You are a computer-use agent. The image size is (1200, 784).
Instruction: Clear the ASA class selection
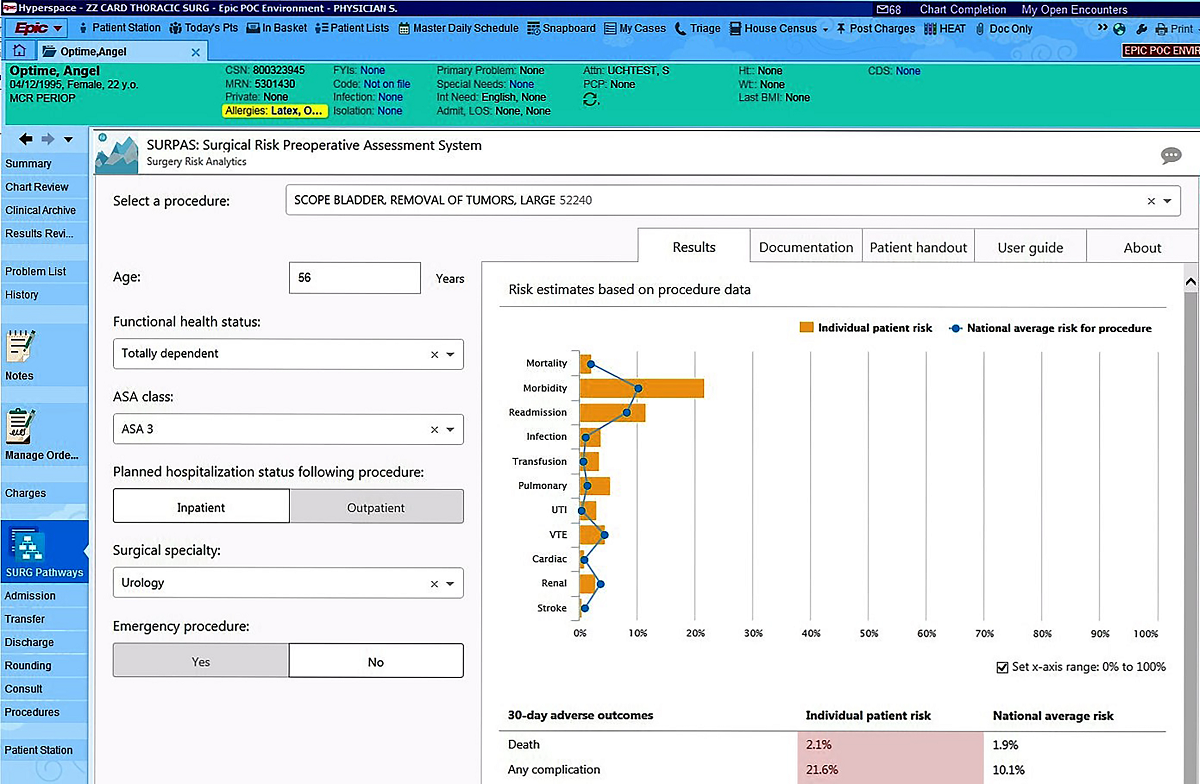434,430
